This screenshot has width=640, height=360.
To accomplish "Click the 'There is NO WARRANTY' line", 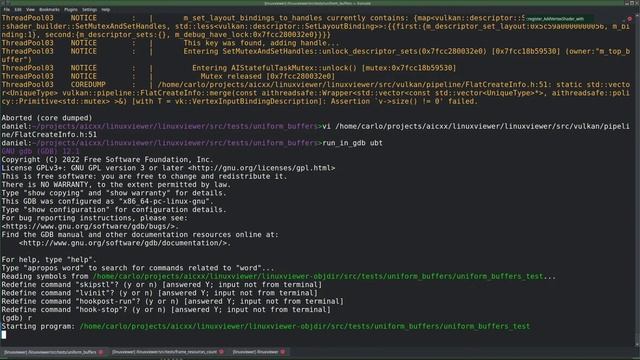I will coord(116,184).
